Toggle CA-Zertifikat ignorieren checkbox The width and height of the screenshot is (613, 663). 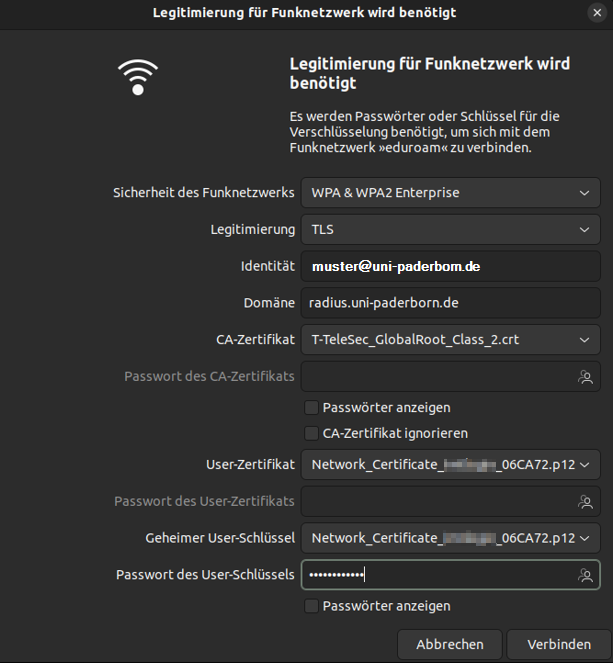click(312, 434)
